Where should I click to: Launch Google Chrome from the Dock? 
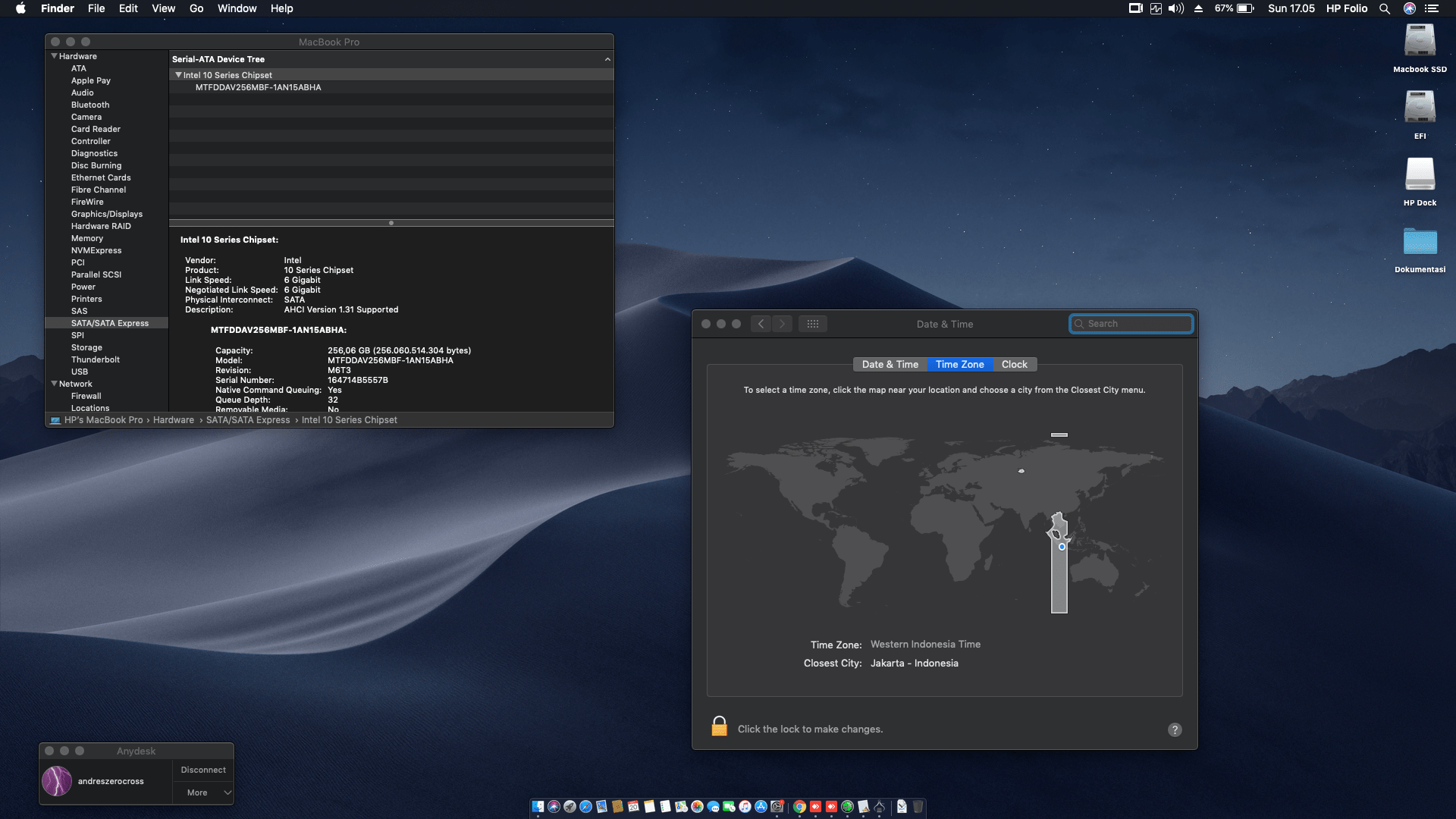pos(799,807)
